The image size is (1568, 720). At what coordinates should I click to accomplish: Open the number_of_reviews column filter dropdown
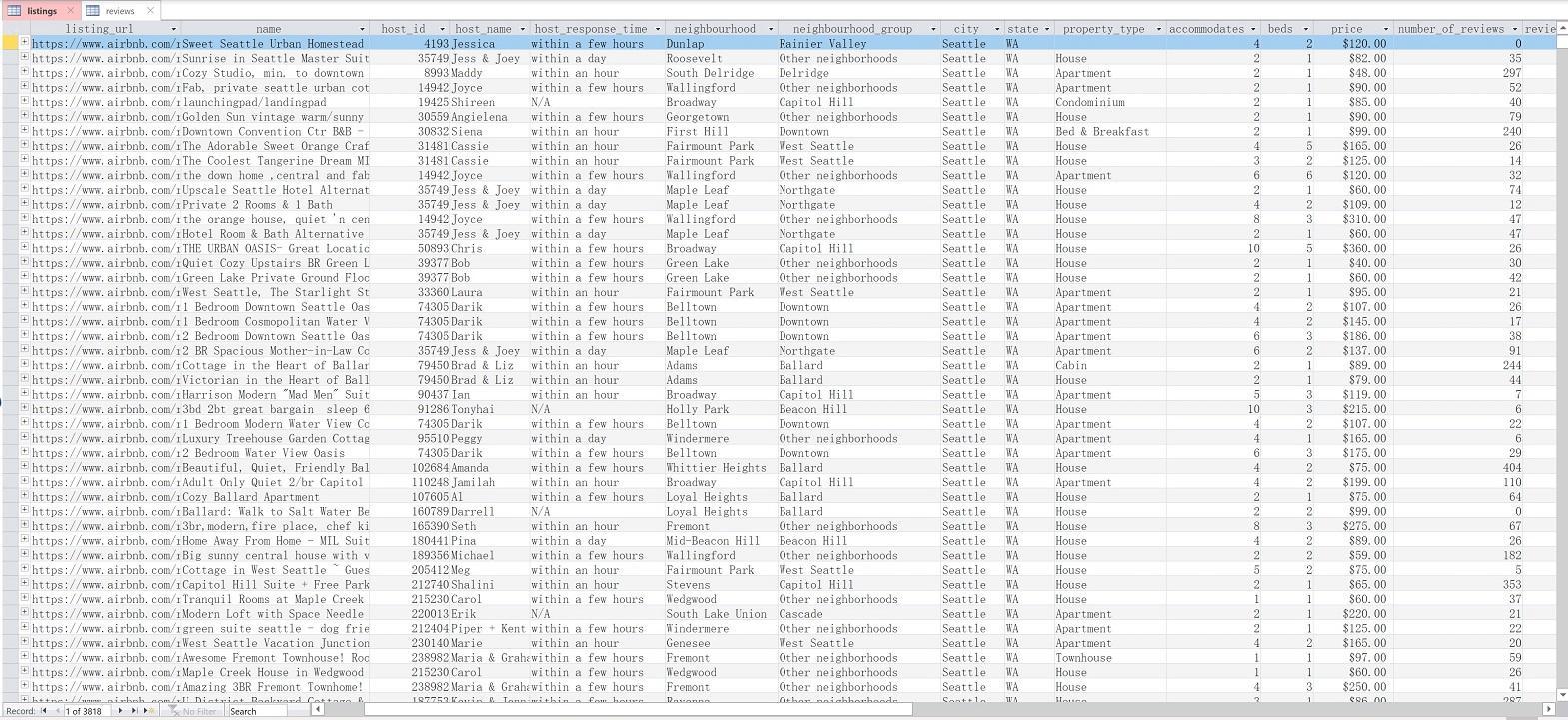pos(1515,29)
